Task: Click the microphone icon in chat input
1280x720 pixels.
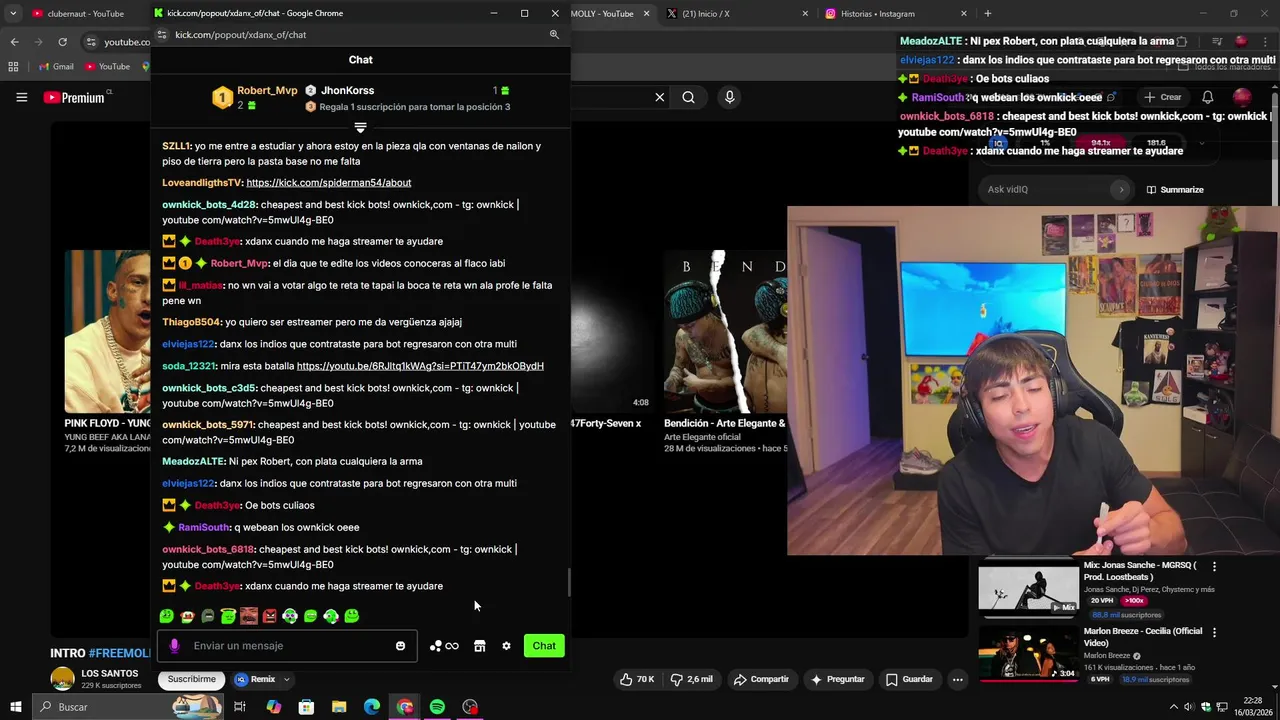Action: (x=174, y=646)
